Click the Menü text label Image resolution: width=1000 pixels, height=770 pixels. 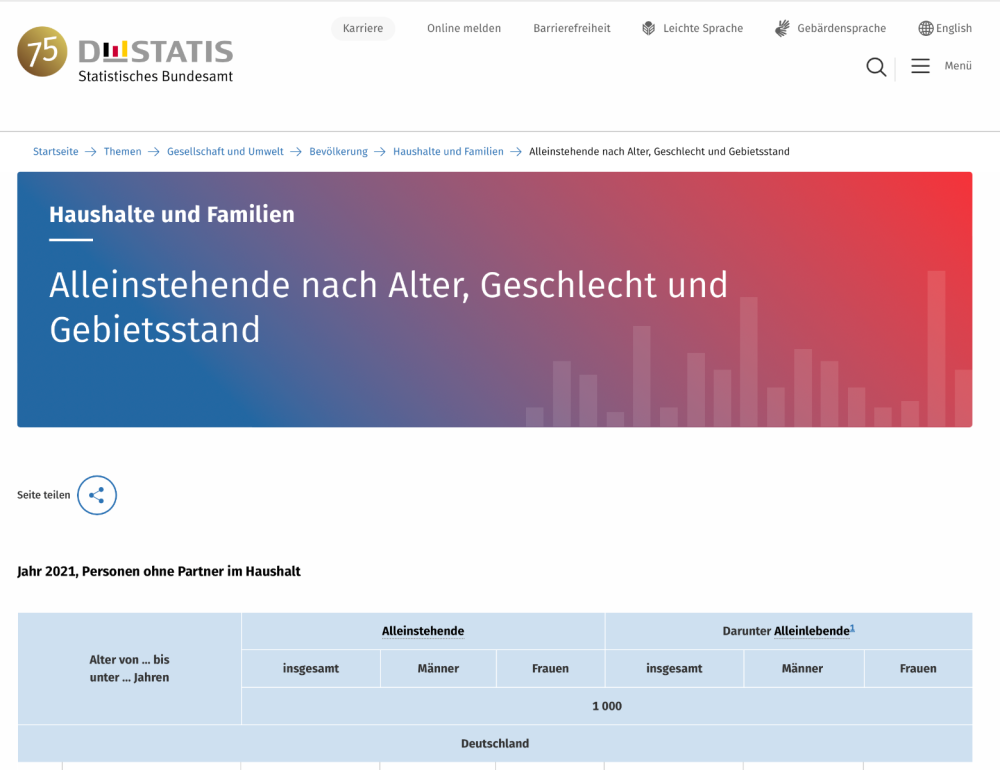point(957,66)
